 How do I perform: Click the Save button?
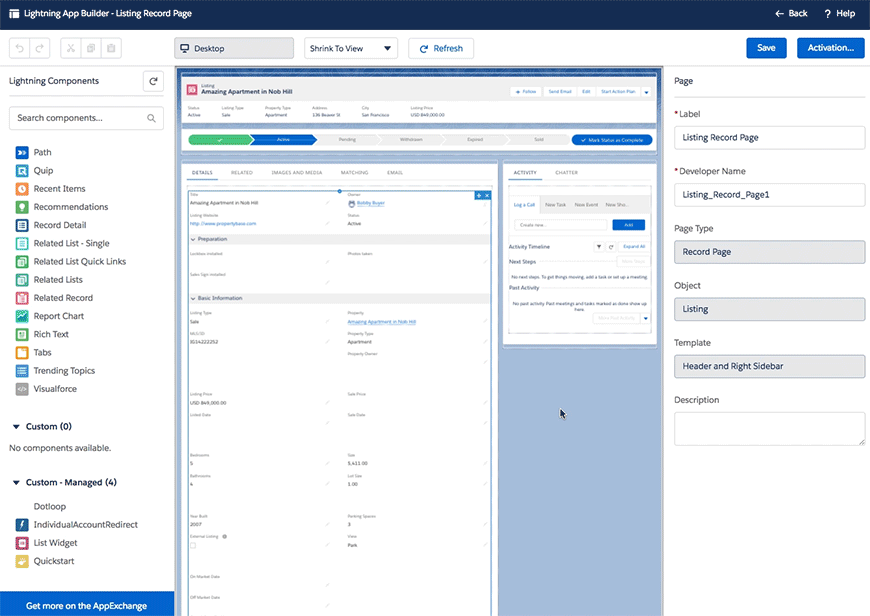766,47
